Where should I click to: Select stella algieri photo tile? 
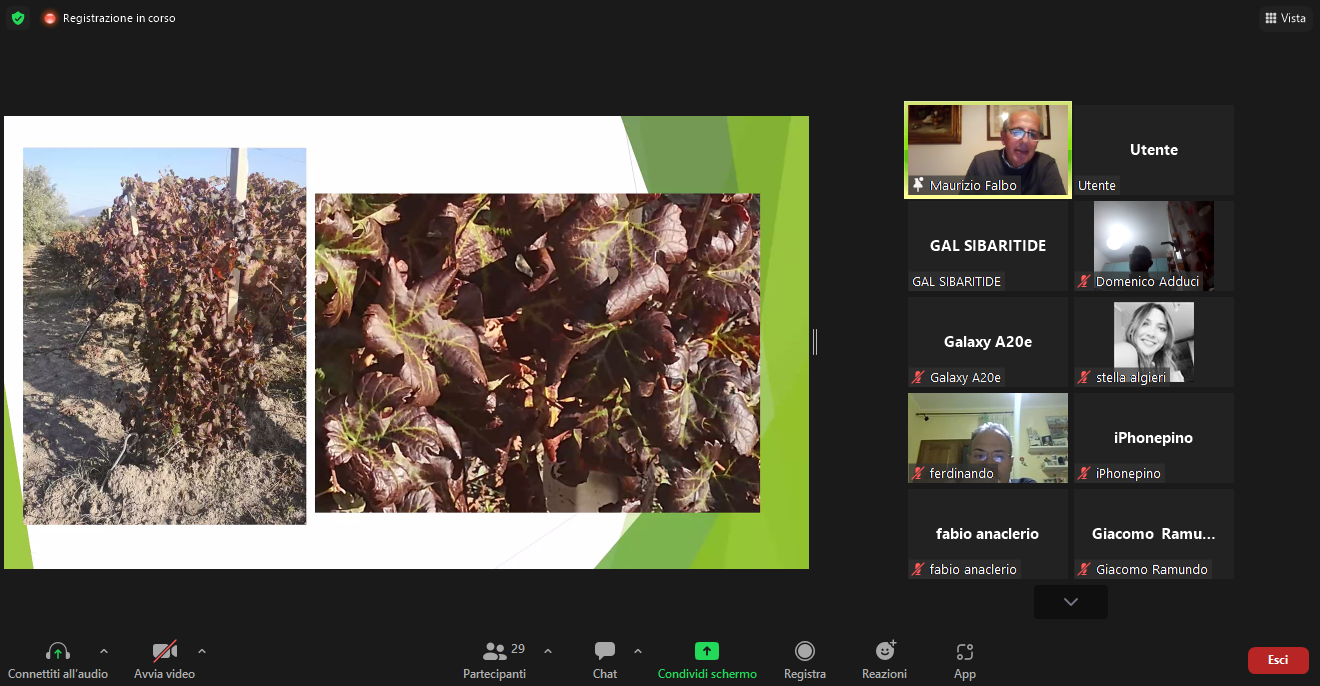click(1154, 342)
